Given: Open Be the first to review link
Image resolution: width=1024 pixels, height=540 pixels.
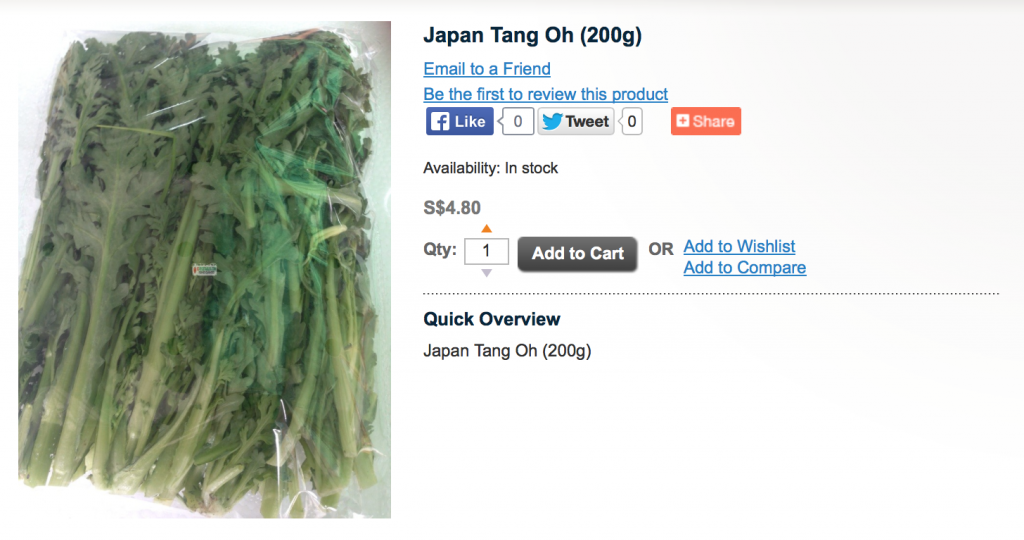Looking at the screenshot, I should (545, 94).
